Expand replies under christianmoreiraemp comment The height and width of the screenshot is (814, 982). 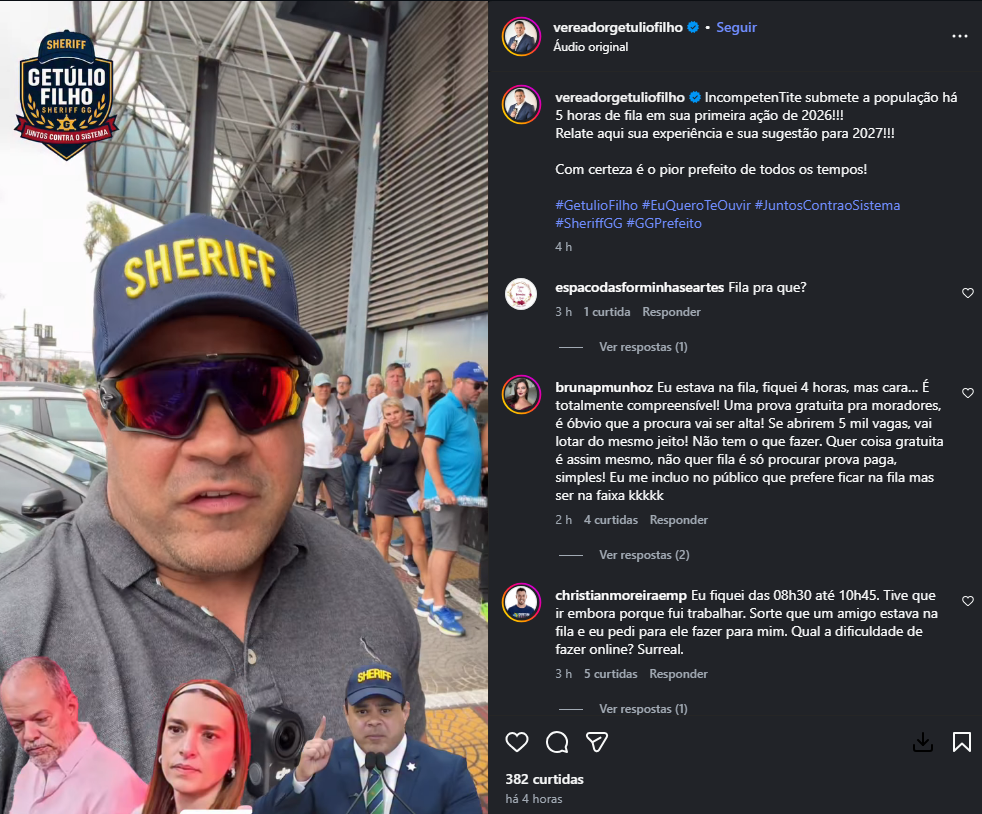coord(643,709)
